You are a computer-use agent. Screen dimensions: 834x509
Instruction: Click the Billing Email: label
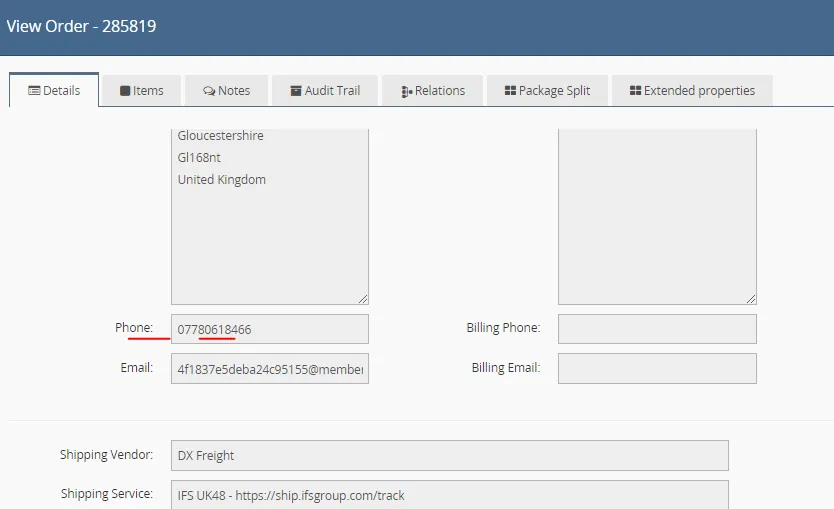pyautogui.click(x=506, y=368)
